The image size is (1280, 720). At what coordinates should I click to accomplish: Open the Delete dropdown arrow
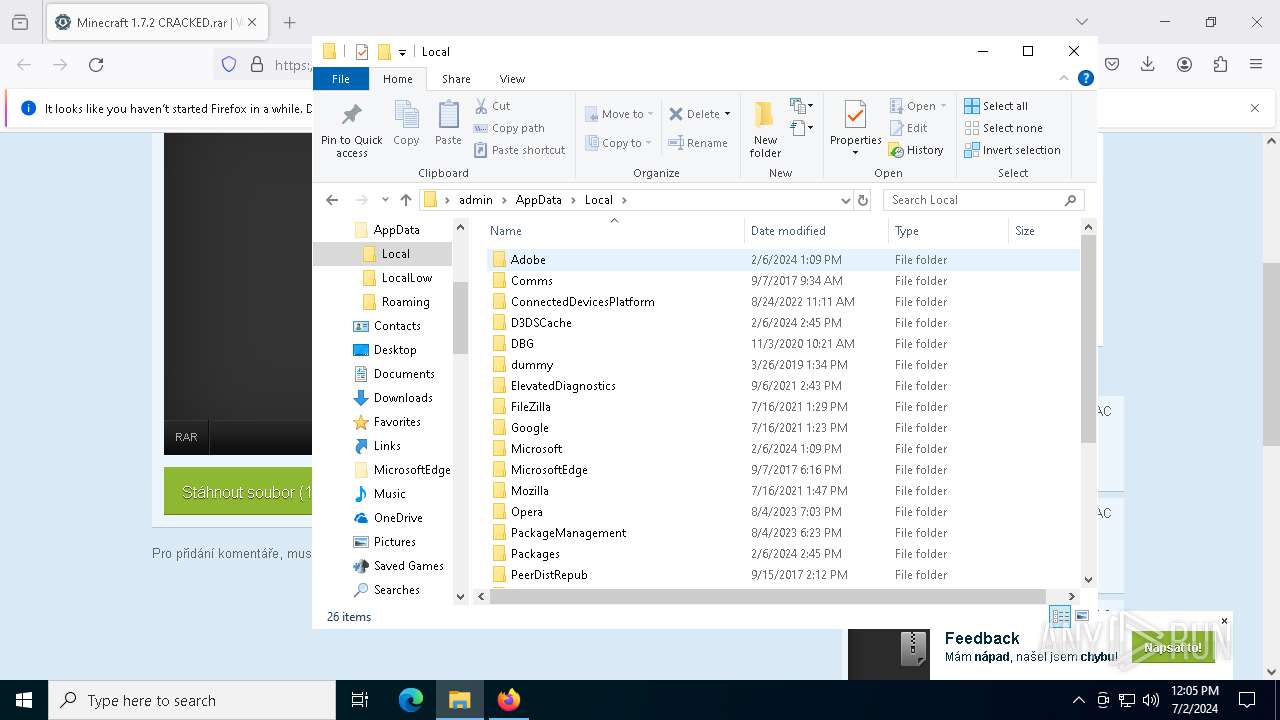point(727,114)
